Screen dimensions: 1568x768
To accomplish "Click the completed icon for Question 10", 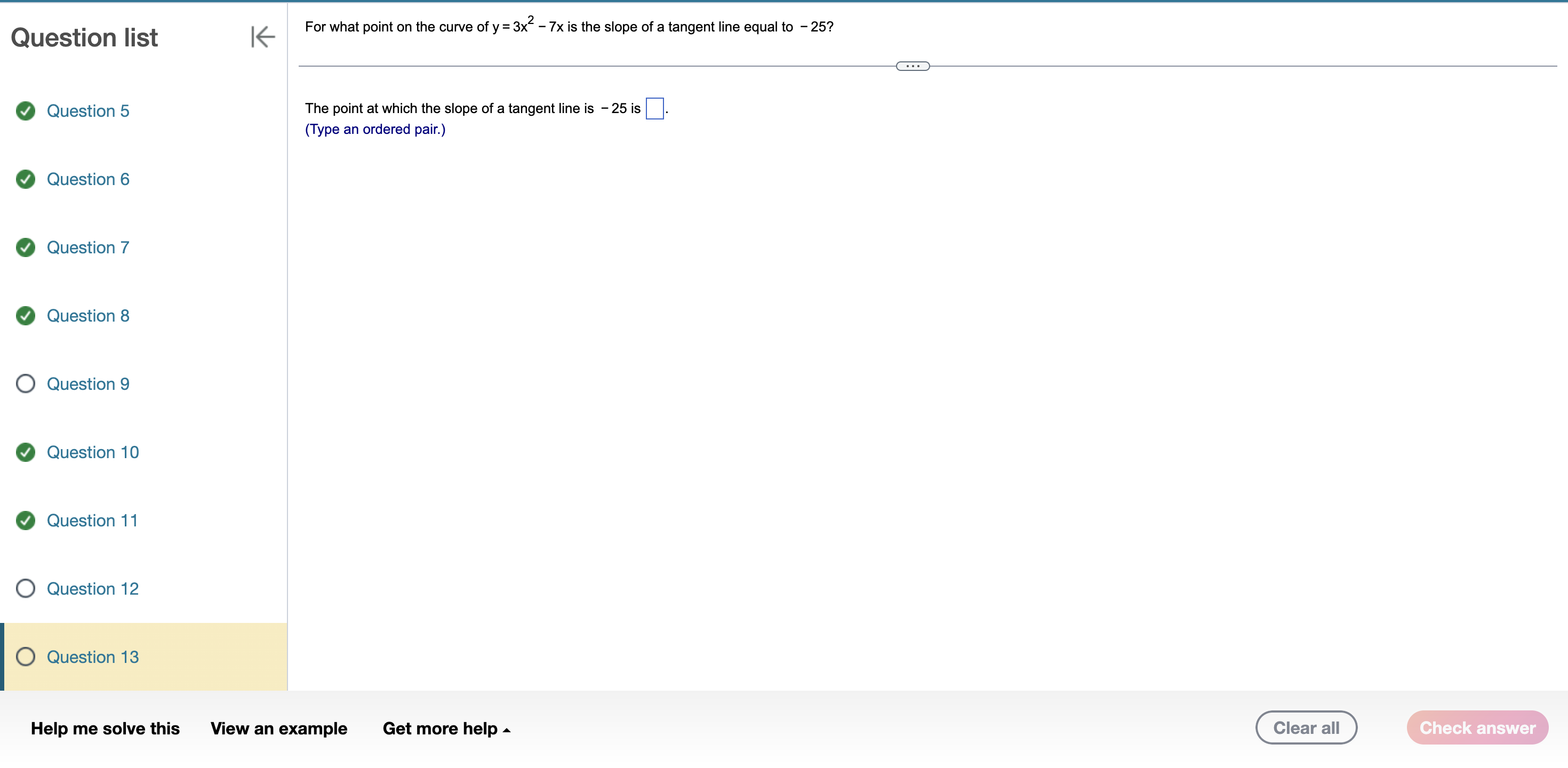I will 26,452.
